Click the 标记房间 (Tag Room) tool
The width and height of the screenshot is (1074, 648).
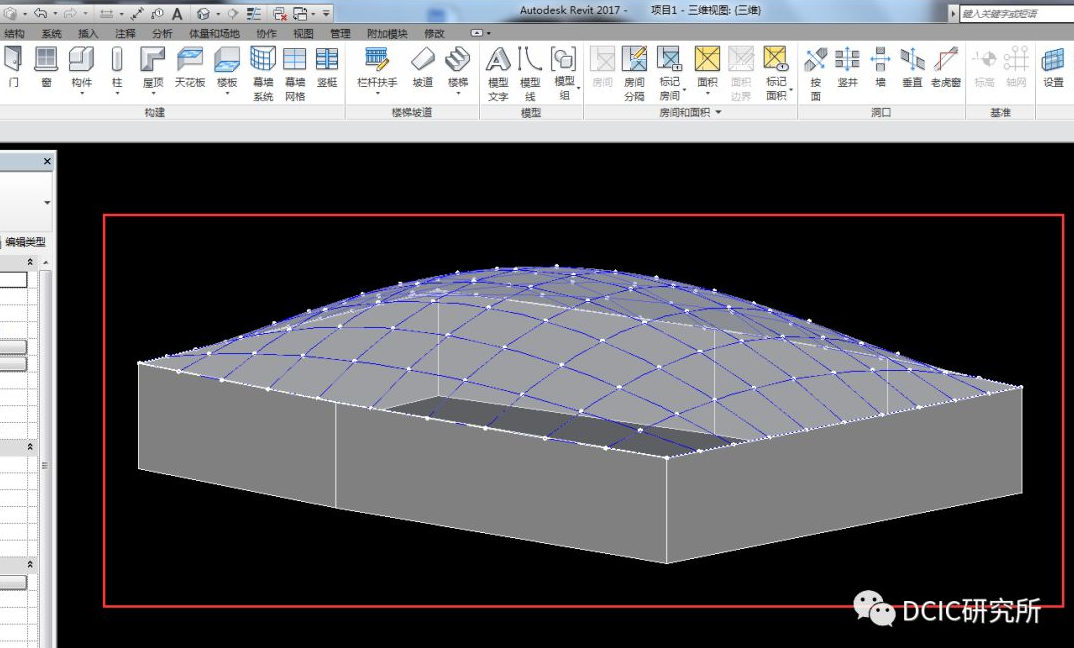coord(669,74)
